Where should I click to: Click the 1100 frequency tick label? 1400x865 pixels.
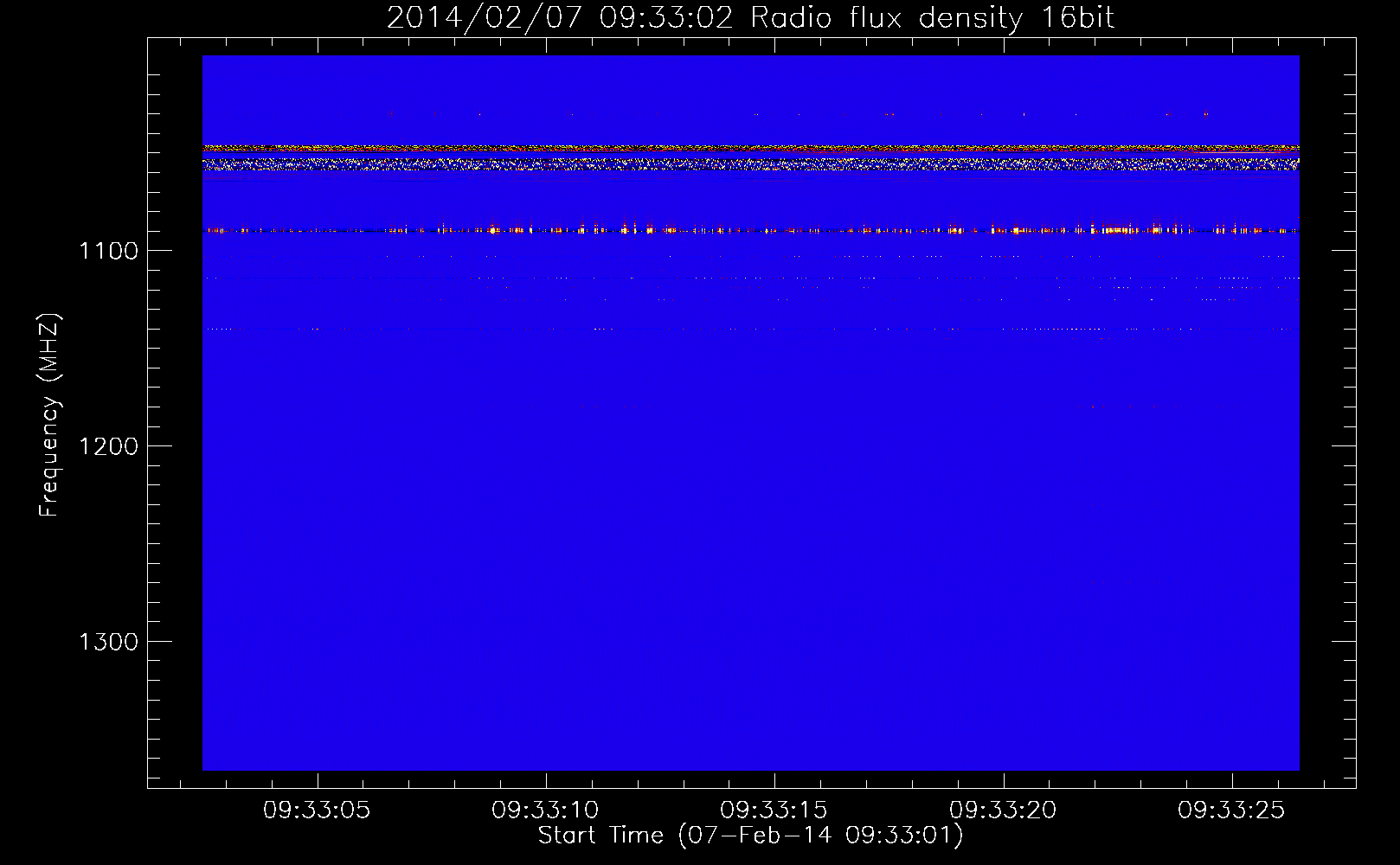point(108,251)
